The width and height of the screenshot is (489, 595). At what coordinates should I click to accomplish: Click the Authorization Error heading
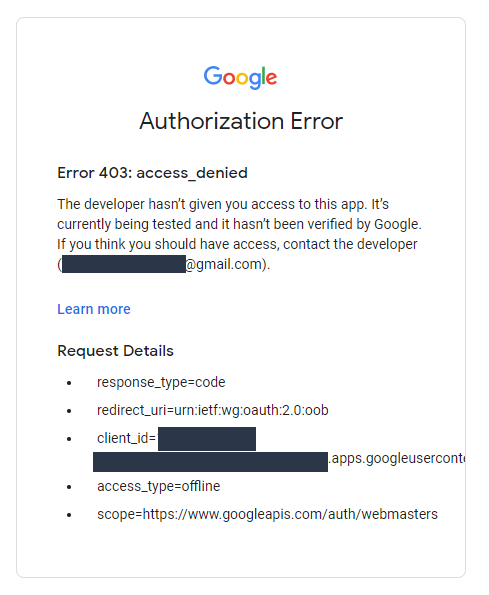pos(241,121)
